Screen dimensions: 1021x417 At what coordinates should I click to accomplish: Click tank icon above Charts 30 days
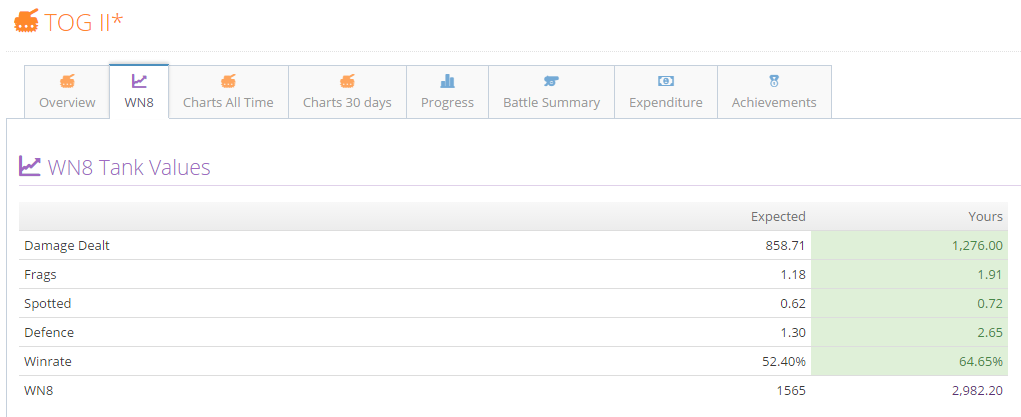click(x=347, y=81)
